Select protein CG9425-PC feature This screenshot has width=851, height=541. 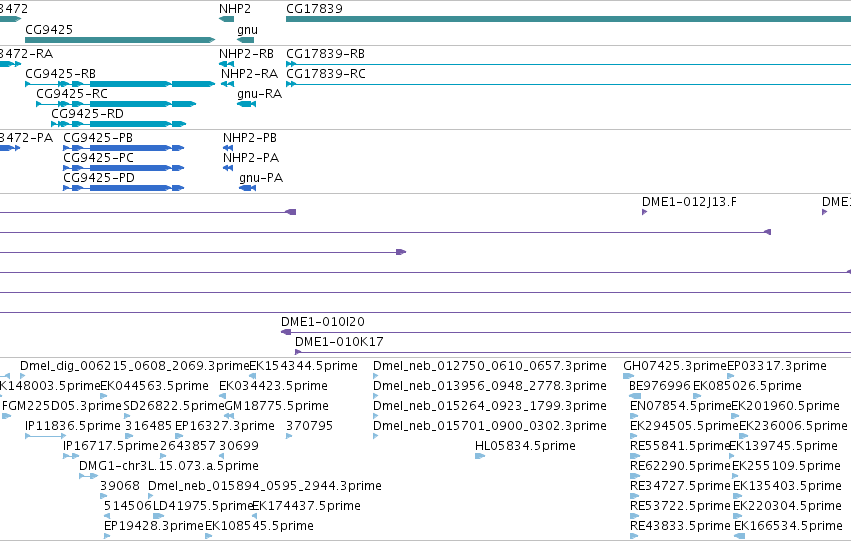coord(124,168)
